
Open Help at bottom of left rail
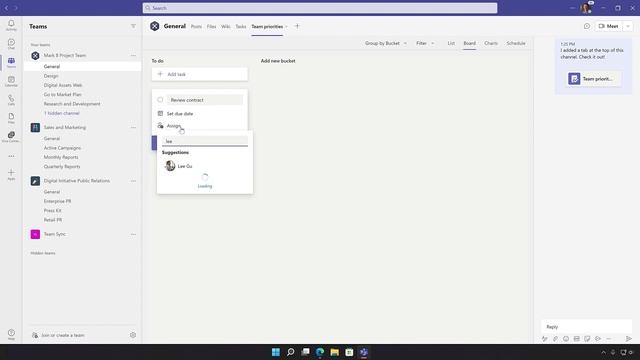point(11,335)
